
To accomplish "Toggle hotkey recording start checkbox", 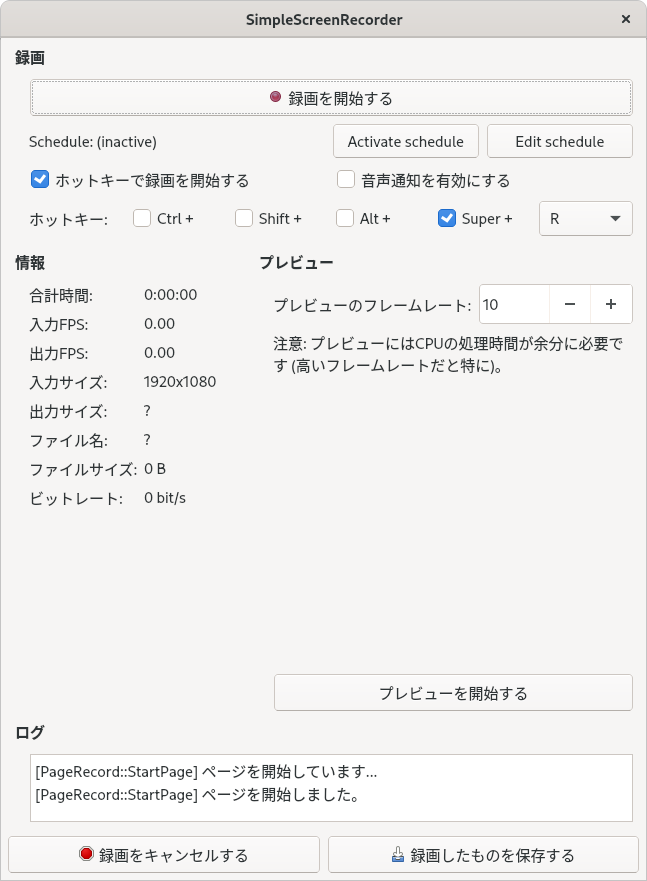I will click(x=40, y=180).
